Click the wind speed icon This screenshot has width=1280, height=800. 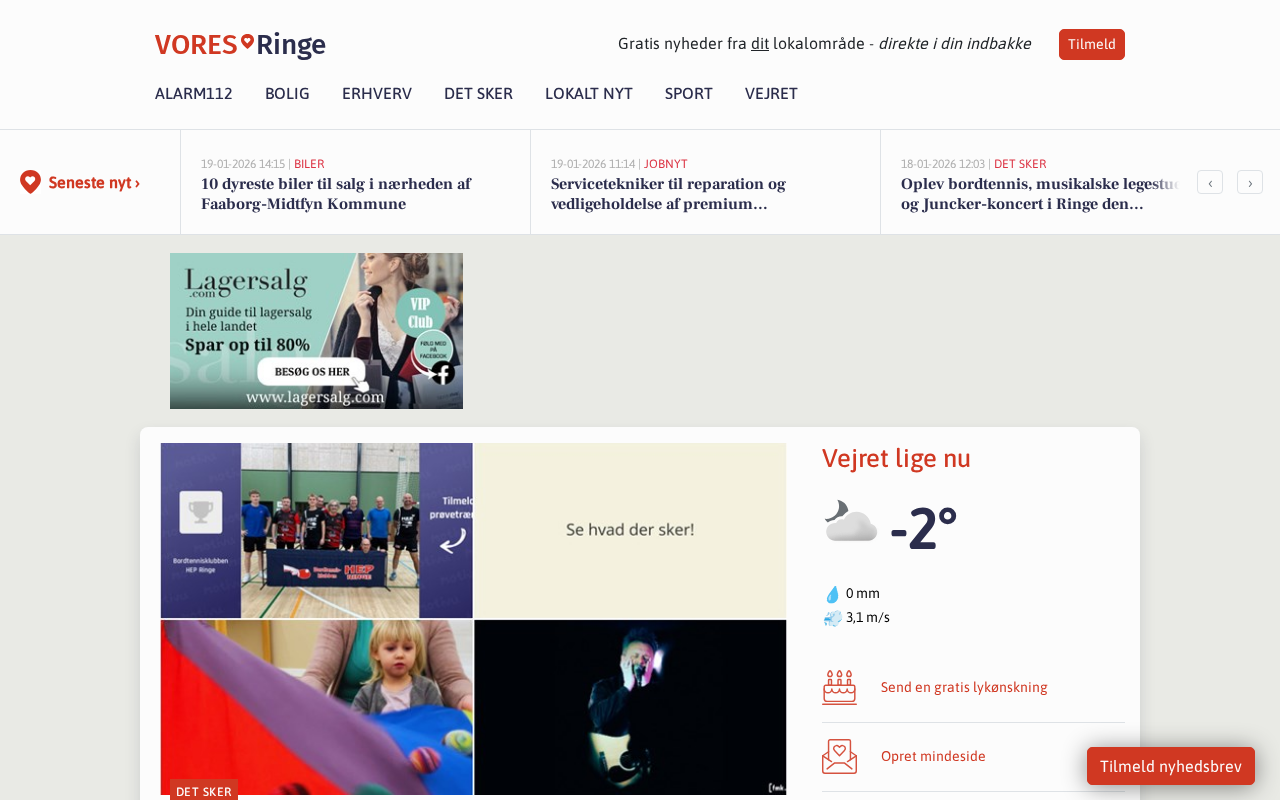tap(832, 618)
